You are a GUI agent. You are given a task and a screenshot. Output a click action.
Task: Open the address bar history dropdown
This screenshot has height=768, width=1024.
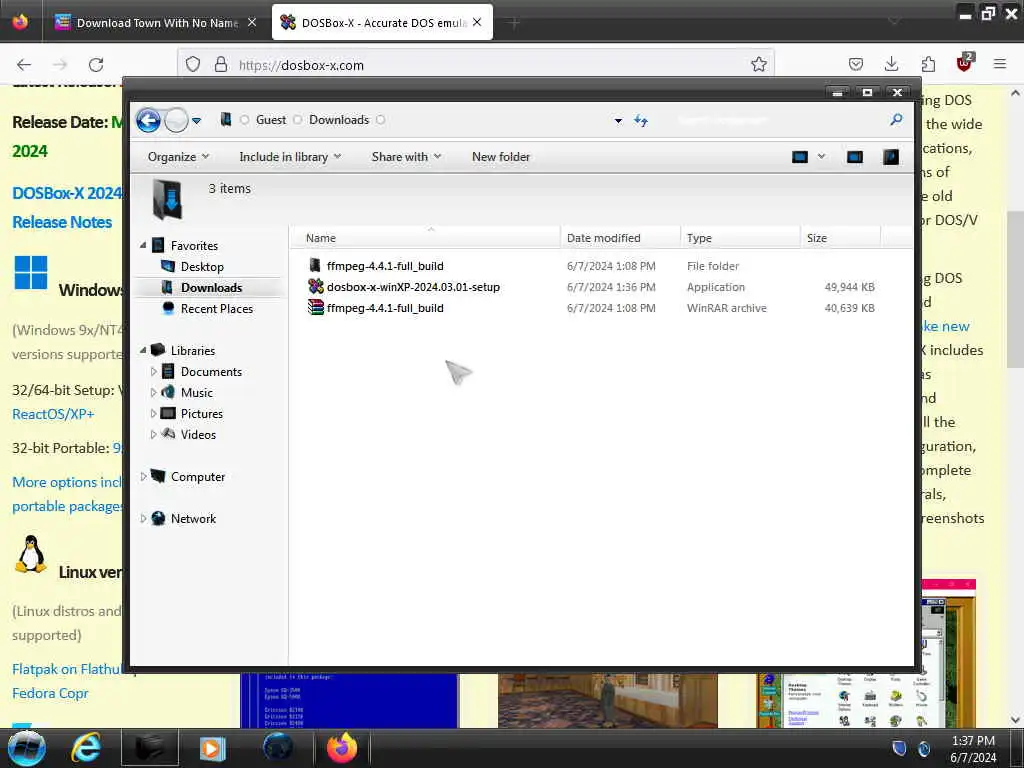click(618, 121)
